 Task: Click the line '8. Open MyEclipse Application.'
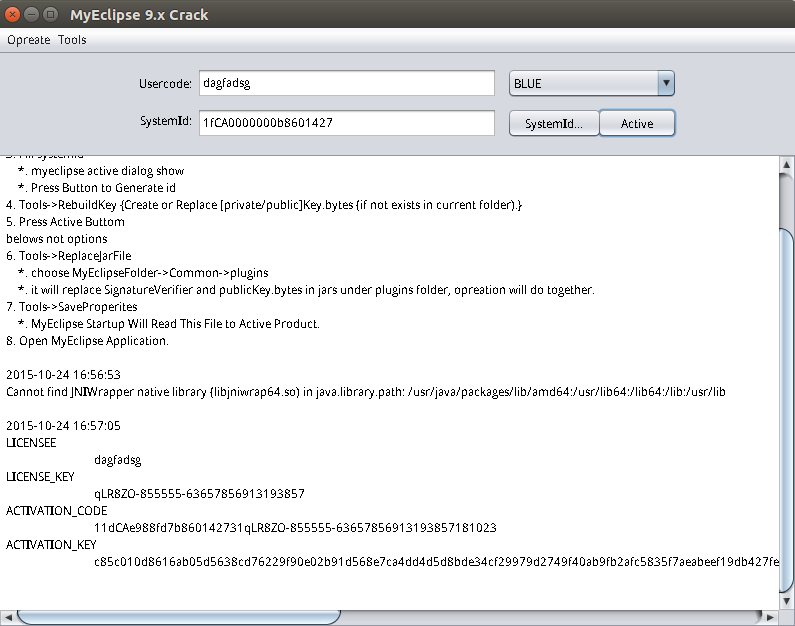pyautogui.click(x=87, y=341)
